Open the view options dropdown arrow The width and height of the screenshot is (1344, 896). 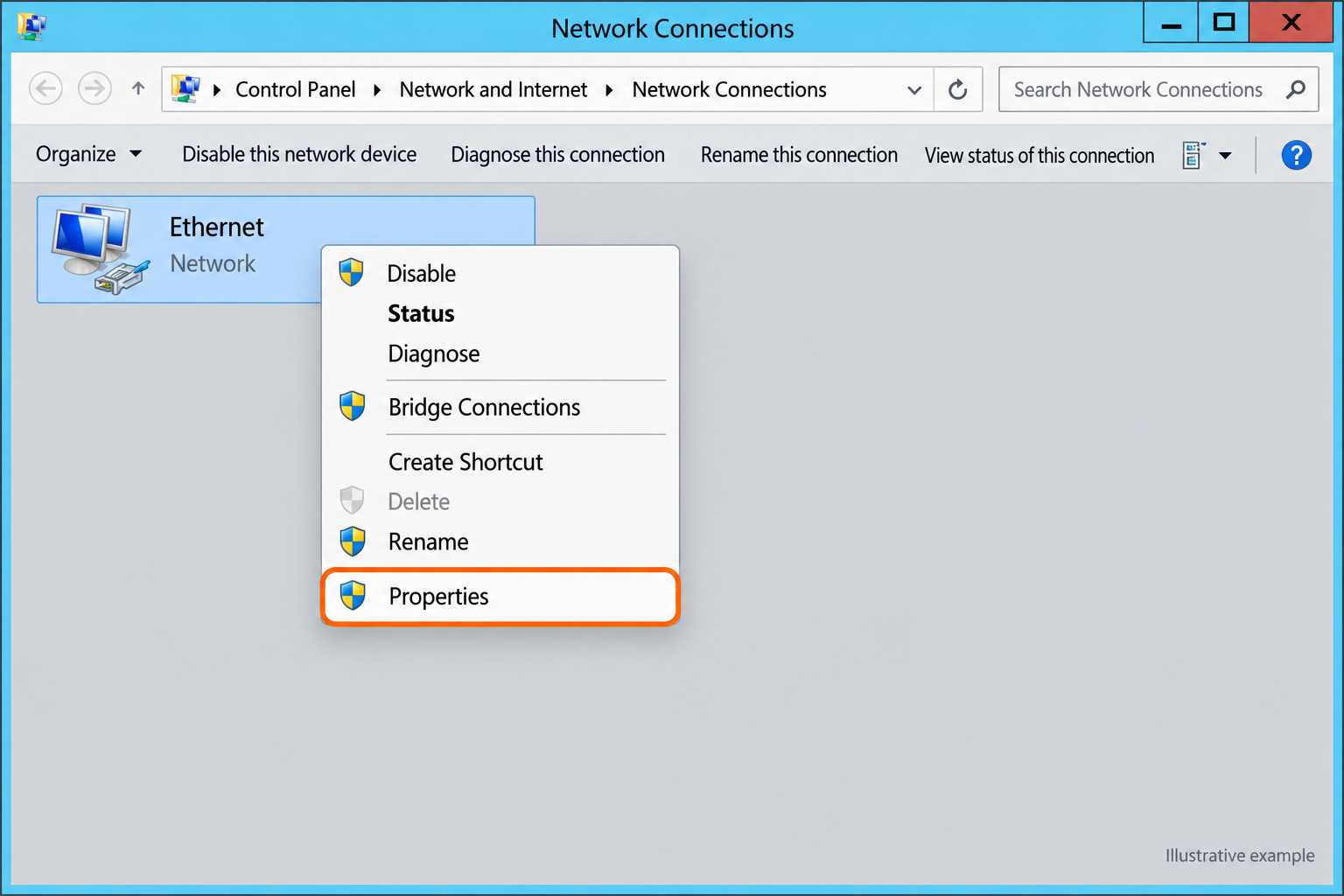click(1225, 156)
